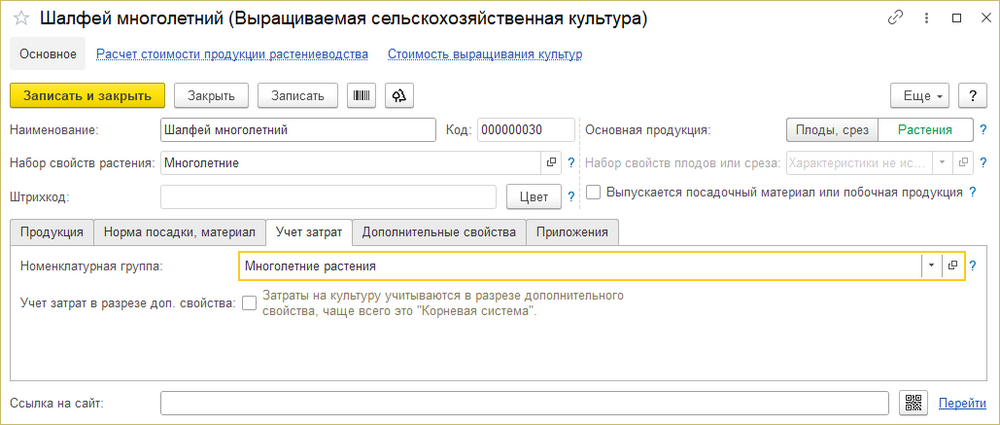
Task: Open Расчет стоимости продукции растениеводства link
Action: 232,54
